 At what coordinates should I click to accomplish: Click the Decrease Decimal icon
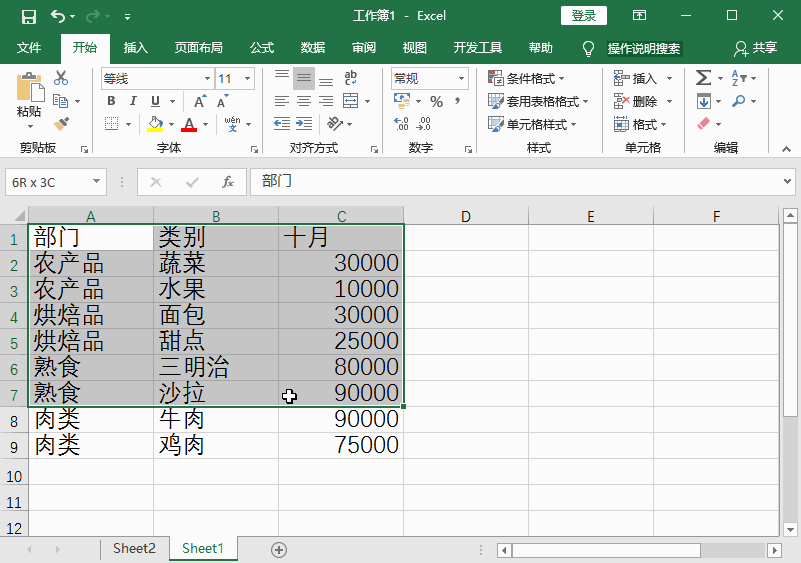point(424,124)
